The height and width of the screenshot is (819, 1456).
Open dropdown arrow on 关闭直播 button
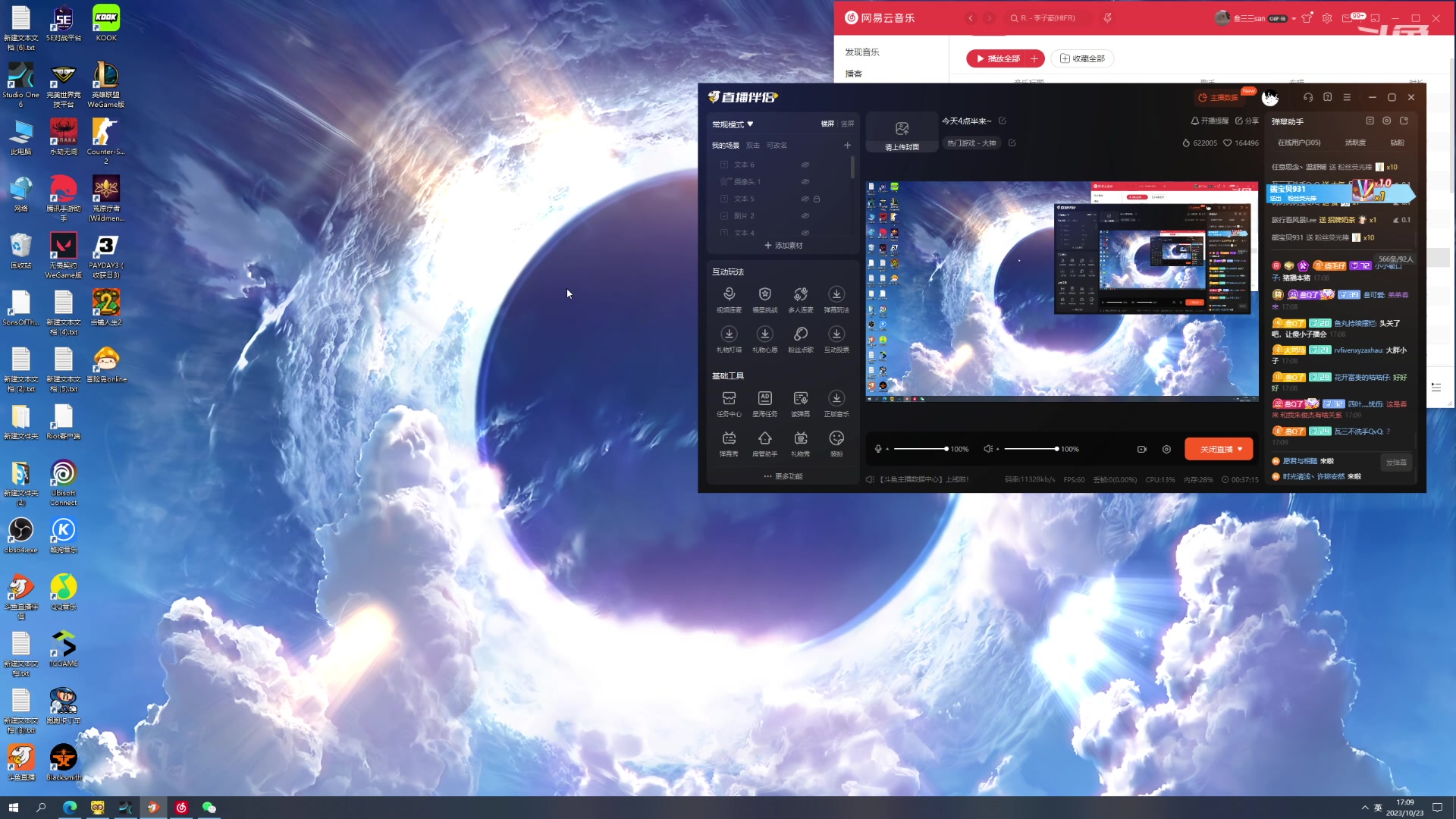(1240, 449)
